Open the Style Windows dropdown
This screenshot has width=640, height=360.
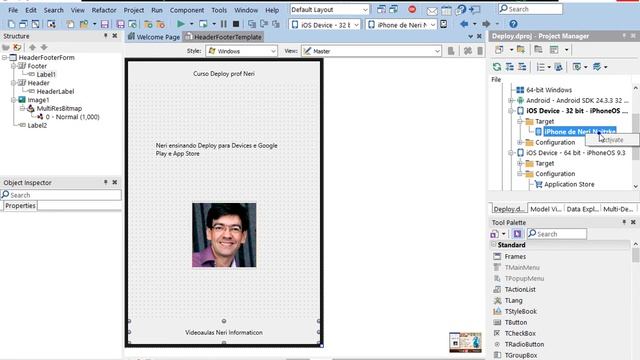tap(273, 51)
